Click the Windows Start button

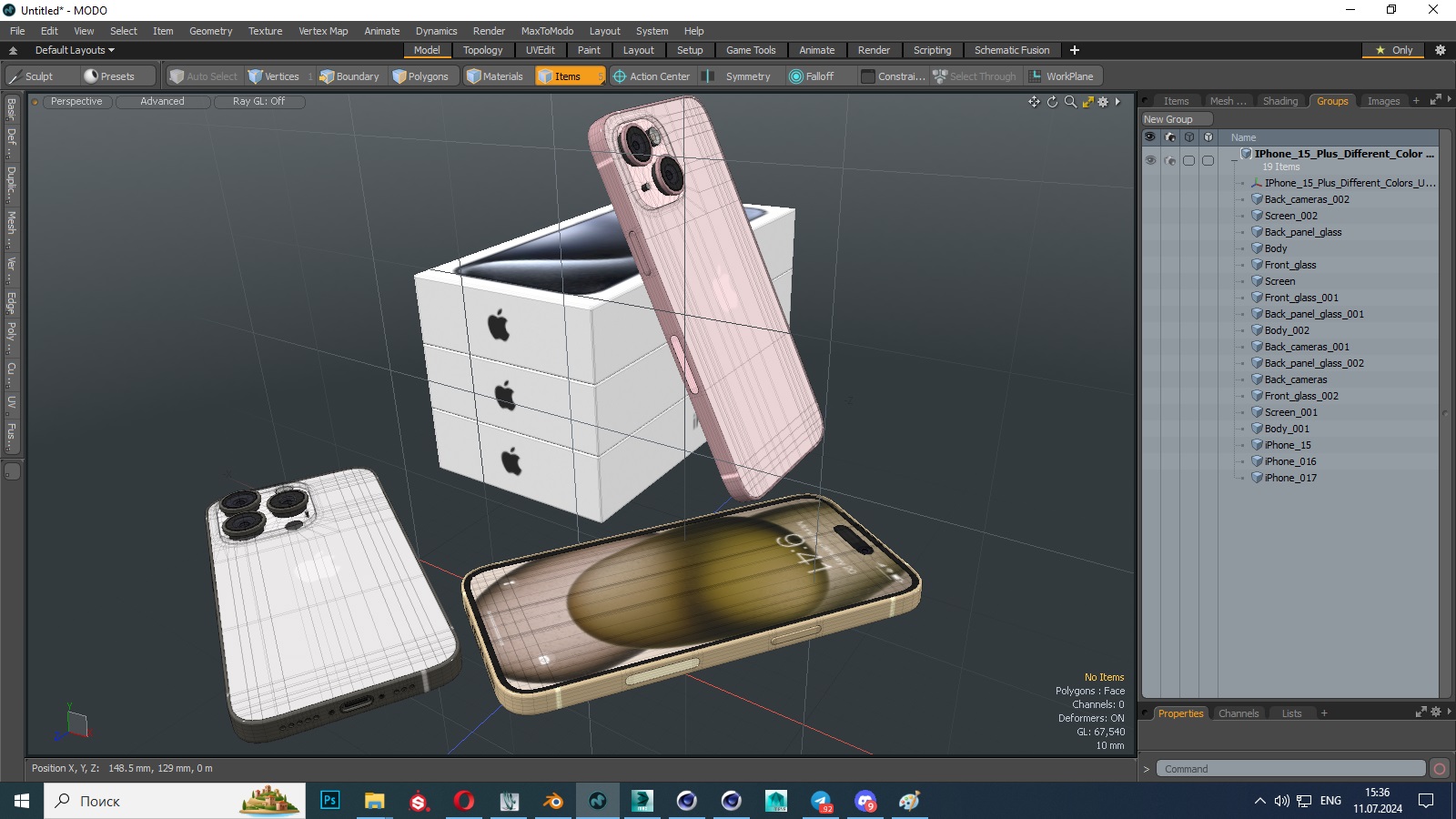tap(22, 801)
